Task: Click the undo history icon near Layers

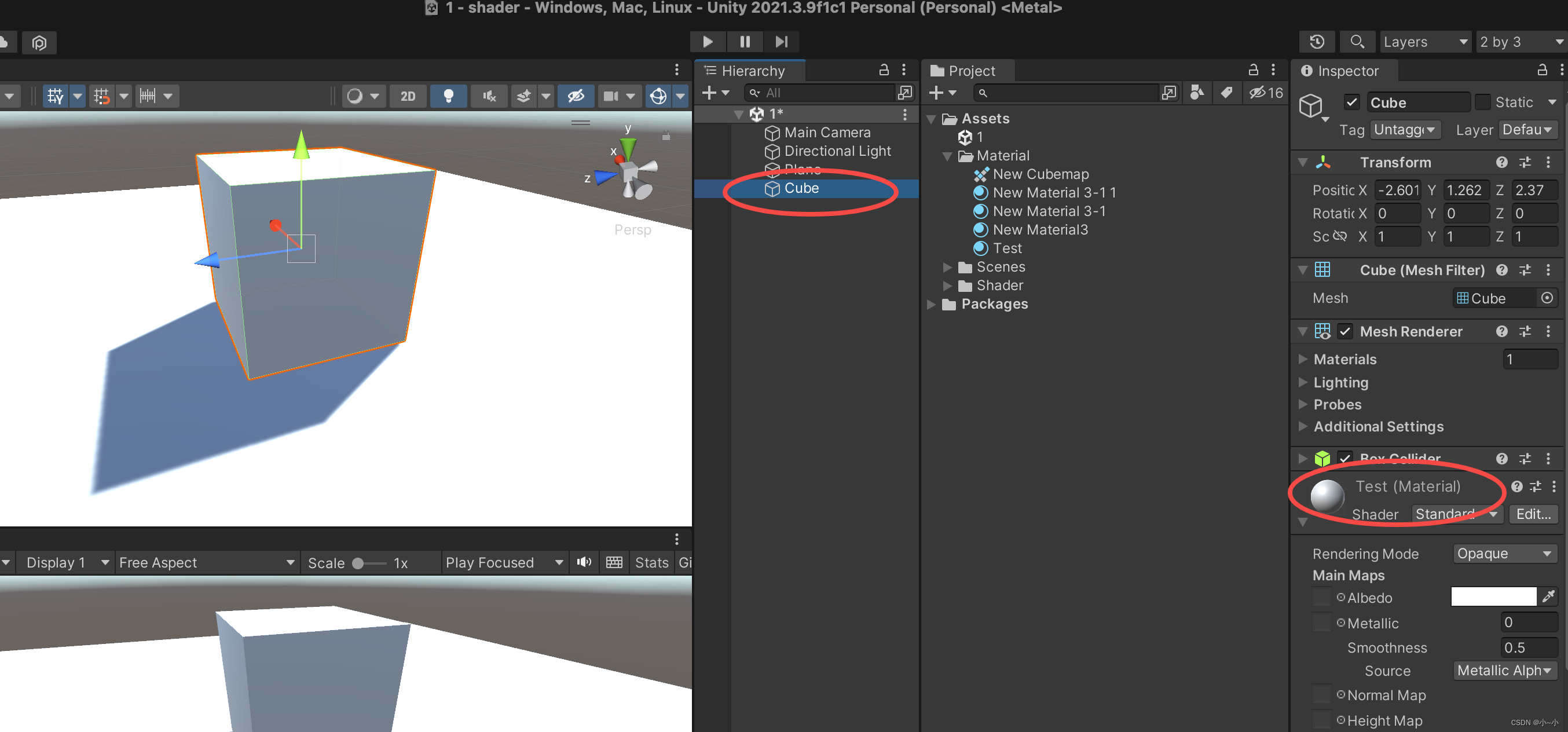Action: pos(1317,42)
